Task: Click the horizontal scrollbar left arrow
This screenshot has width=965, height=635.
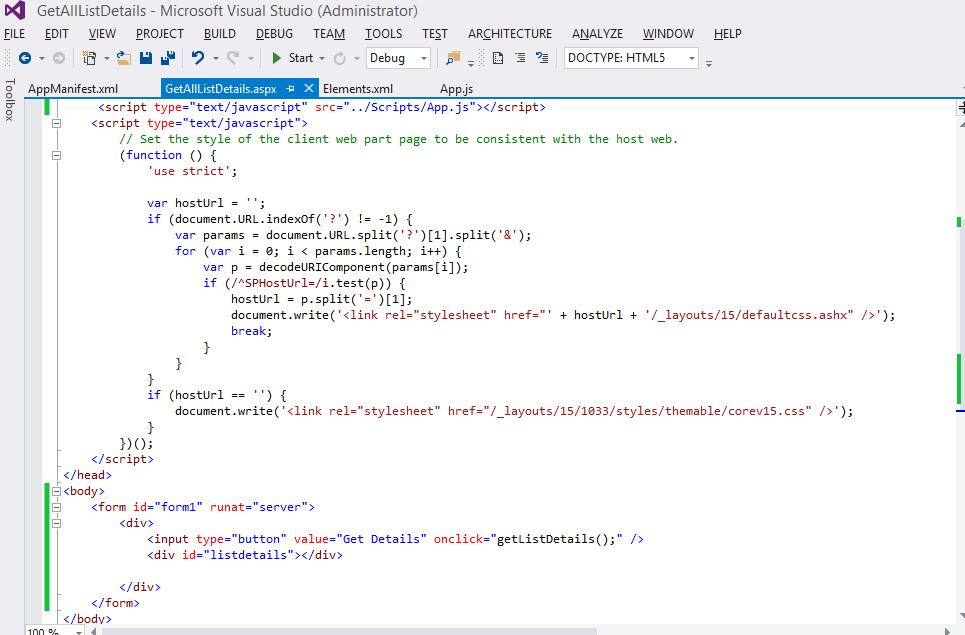Action: coord(94,631)
